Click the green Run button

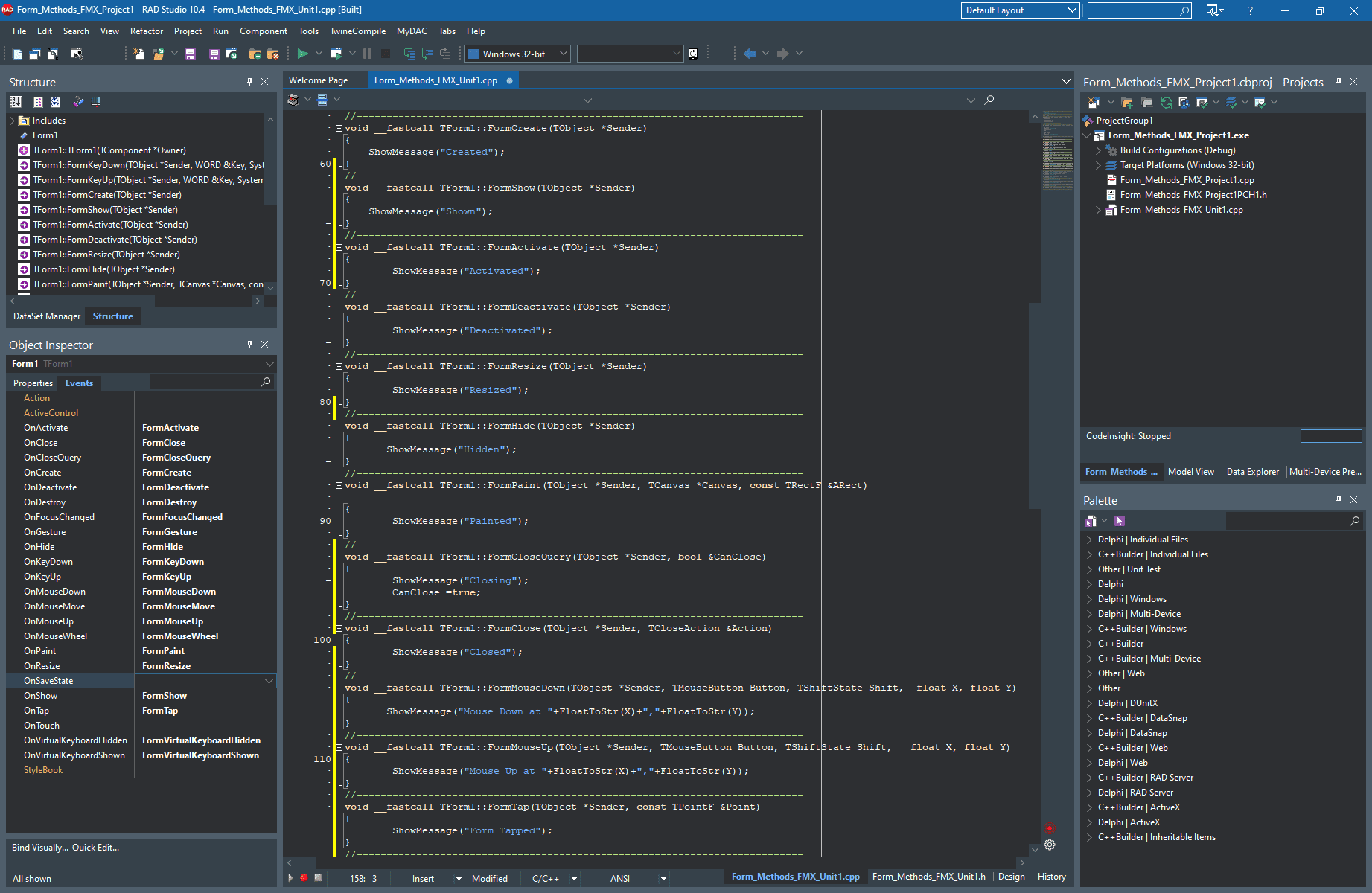302,54
